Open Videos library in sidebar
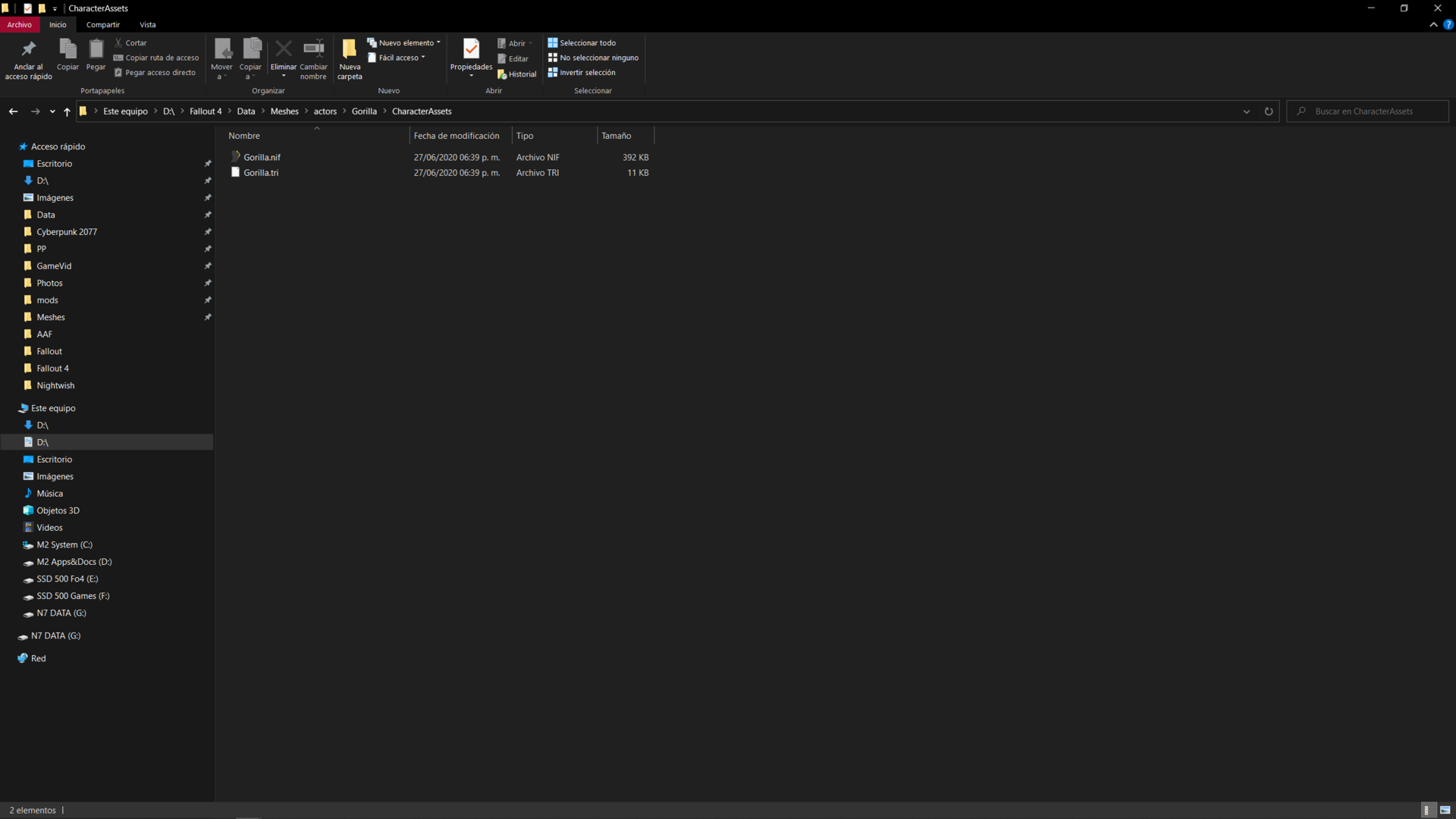This screenshot has width=1456, height=819. coord(49,528)
